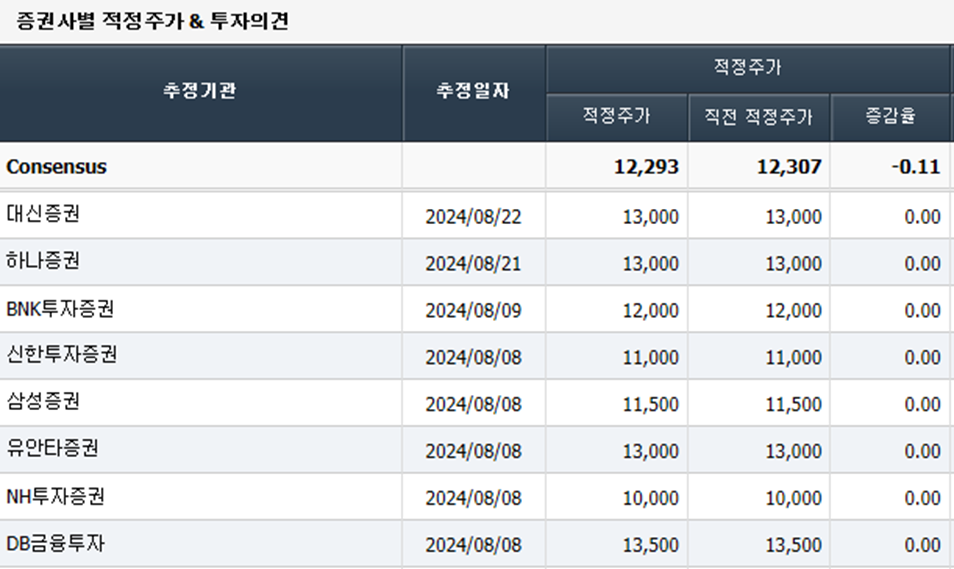Select the 유안타증권 row name
Viewport: 954px width, 569px height.
tap(52, 448)
